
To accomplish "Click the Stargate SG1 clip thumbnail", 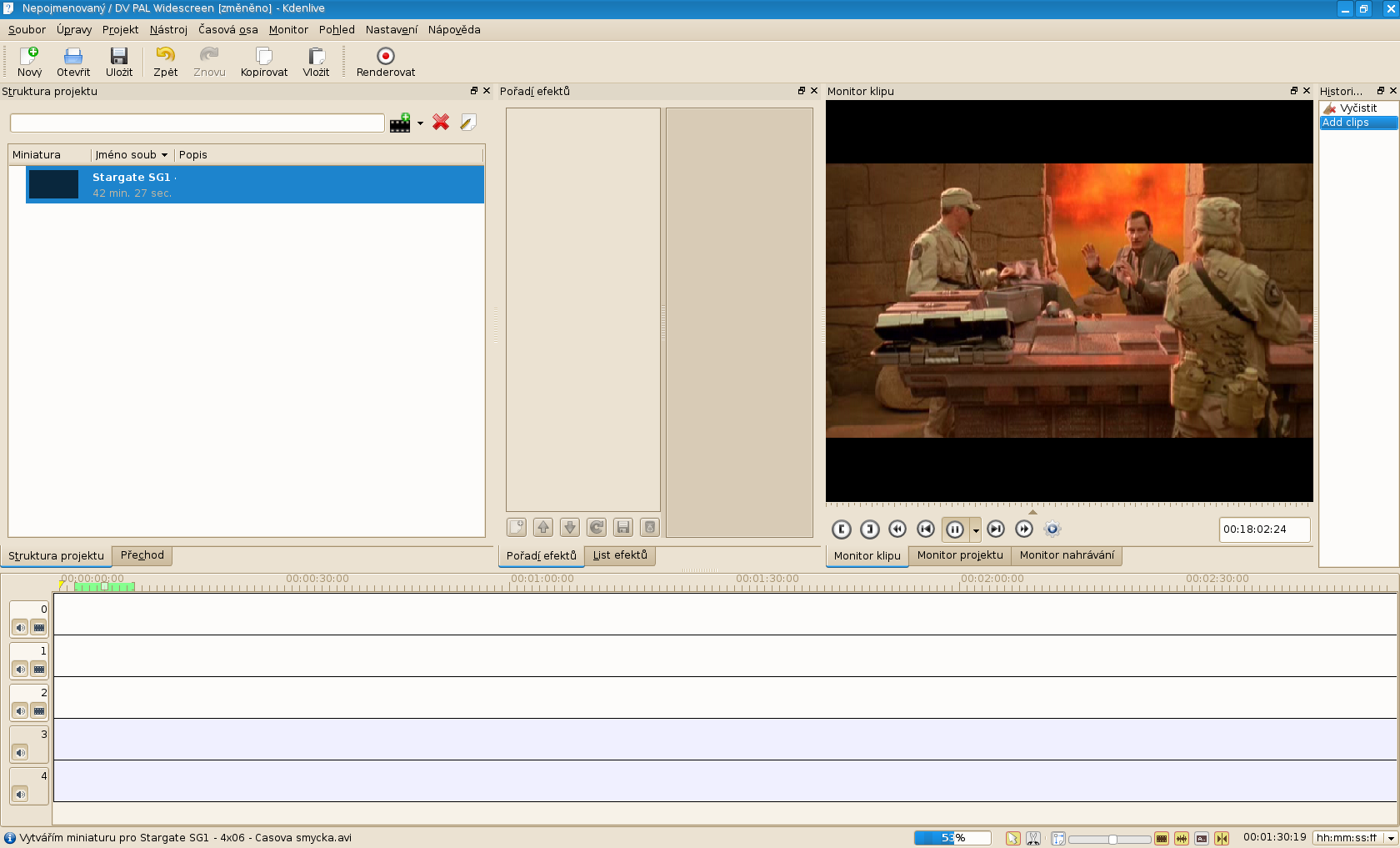I will pyautogui.click(x=53, y=184).
